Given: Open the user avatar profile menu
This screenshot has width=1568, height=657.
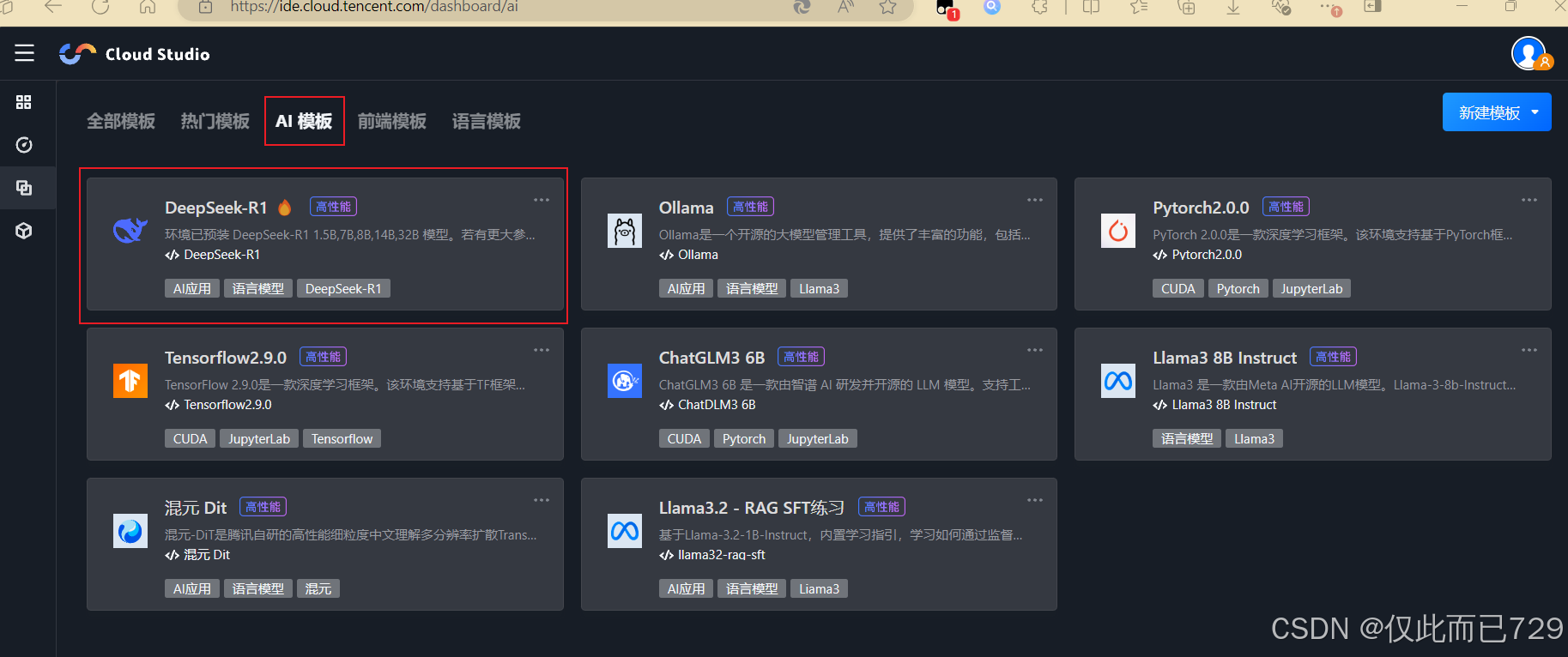Looking at the screenshot, I should click(1529, 53).
